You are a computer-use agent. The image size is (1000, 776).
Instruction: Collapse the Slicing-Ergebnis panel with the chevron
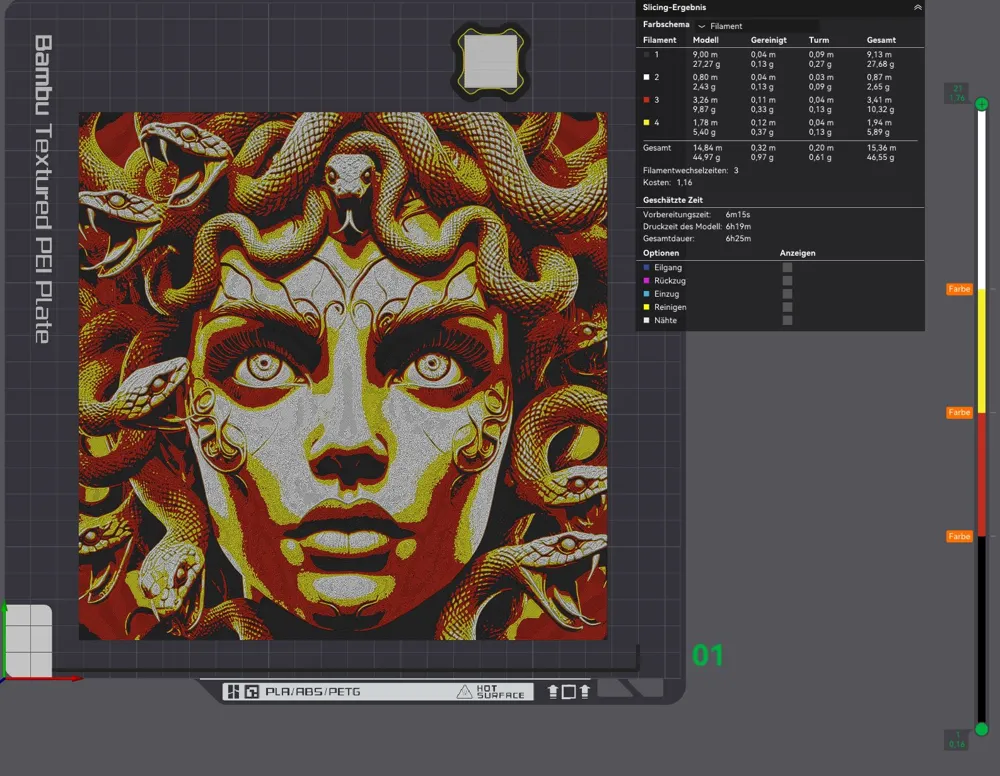(917, 8)
